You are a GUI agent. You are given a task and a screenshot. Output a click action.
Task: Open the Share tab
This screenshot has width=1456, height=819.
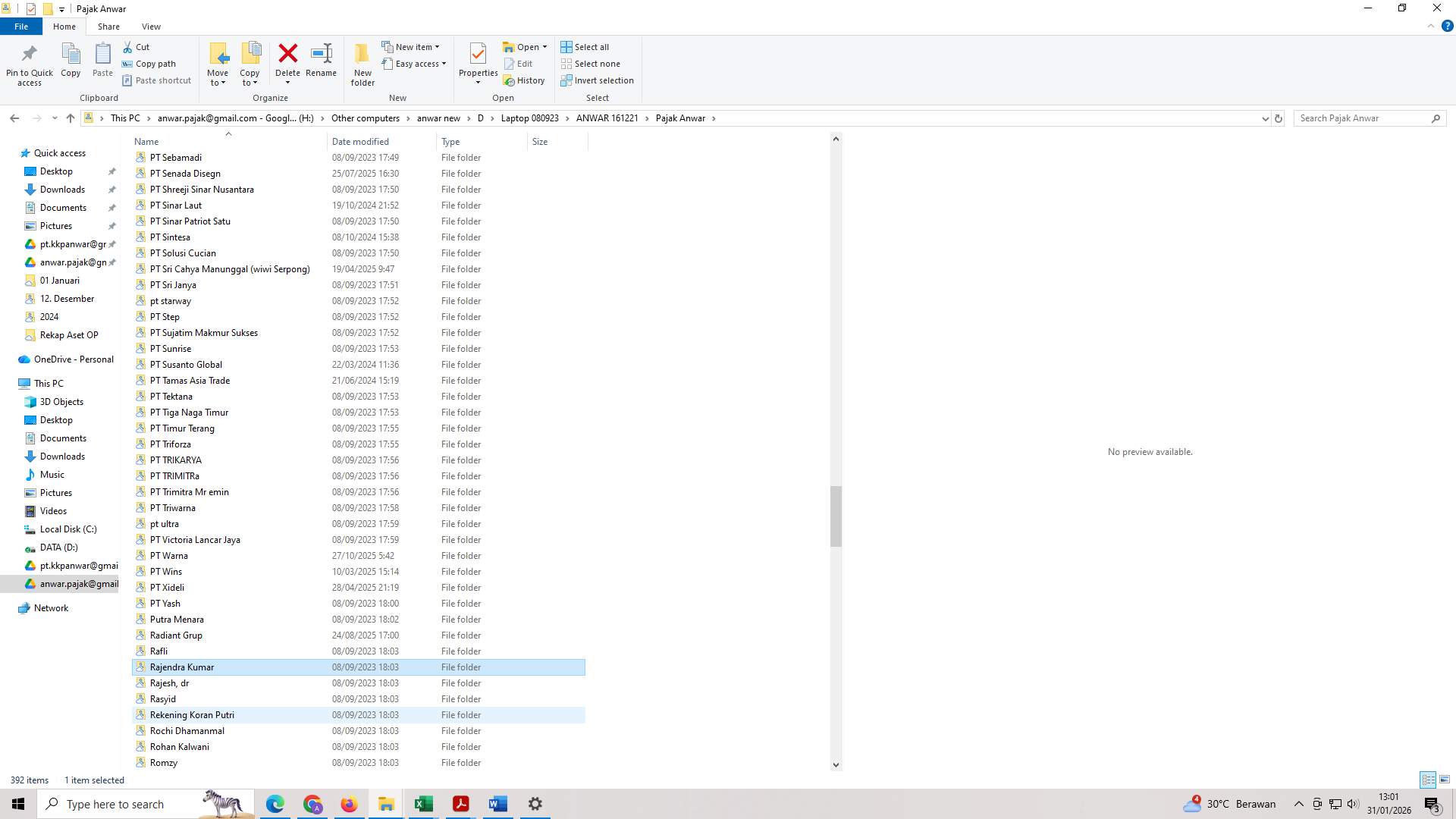tap(108, 26)
